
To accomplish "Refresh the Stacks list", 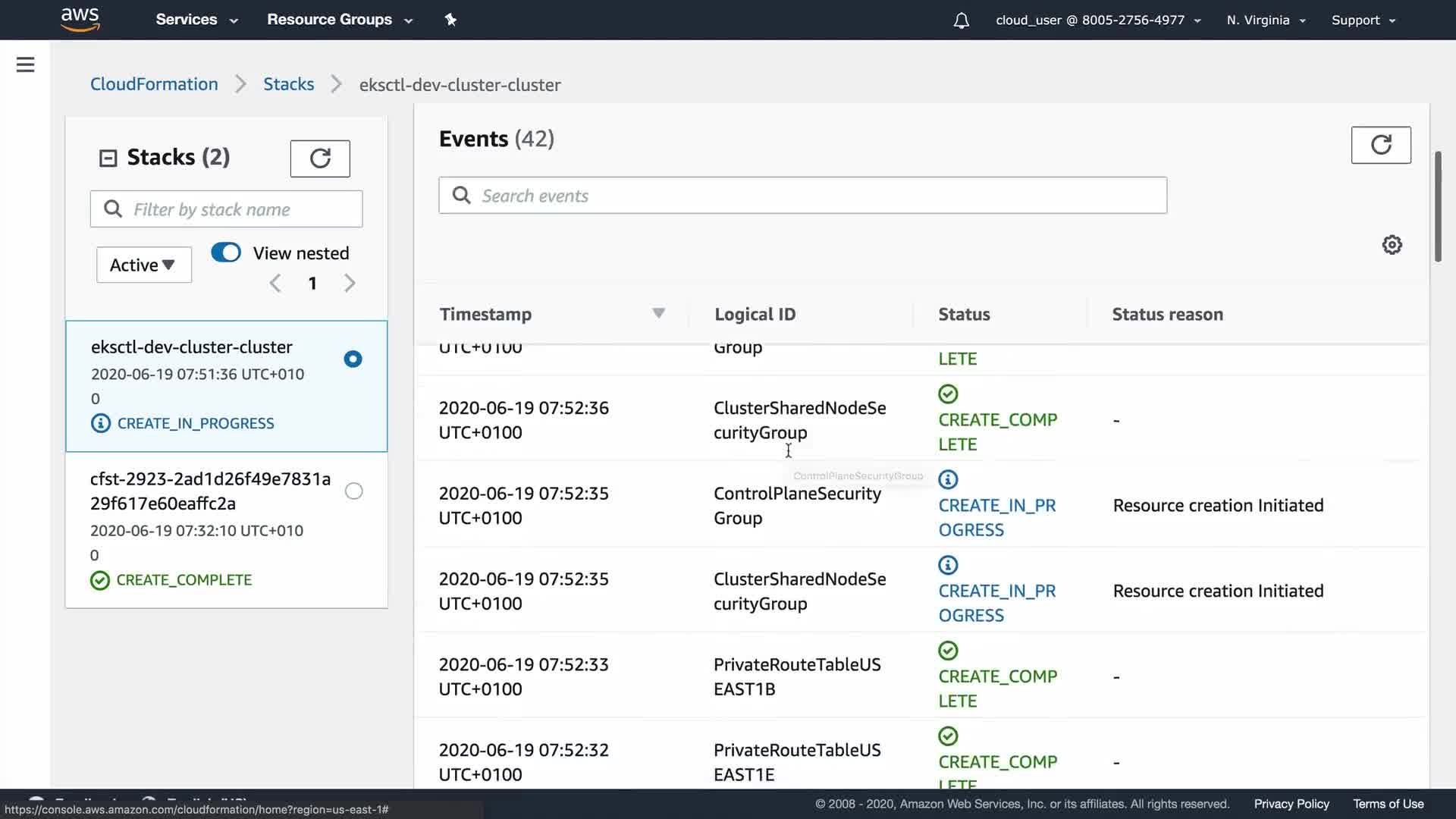I will [x=320, y=158].
